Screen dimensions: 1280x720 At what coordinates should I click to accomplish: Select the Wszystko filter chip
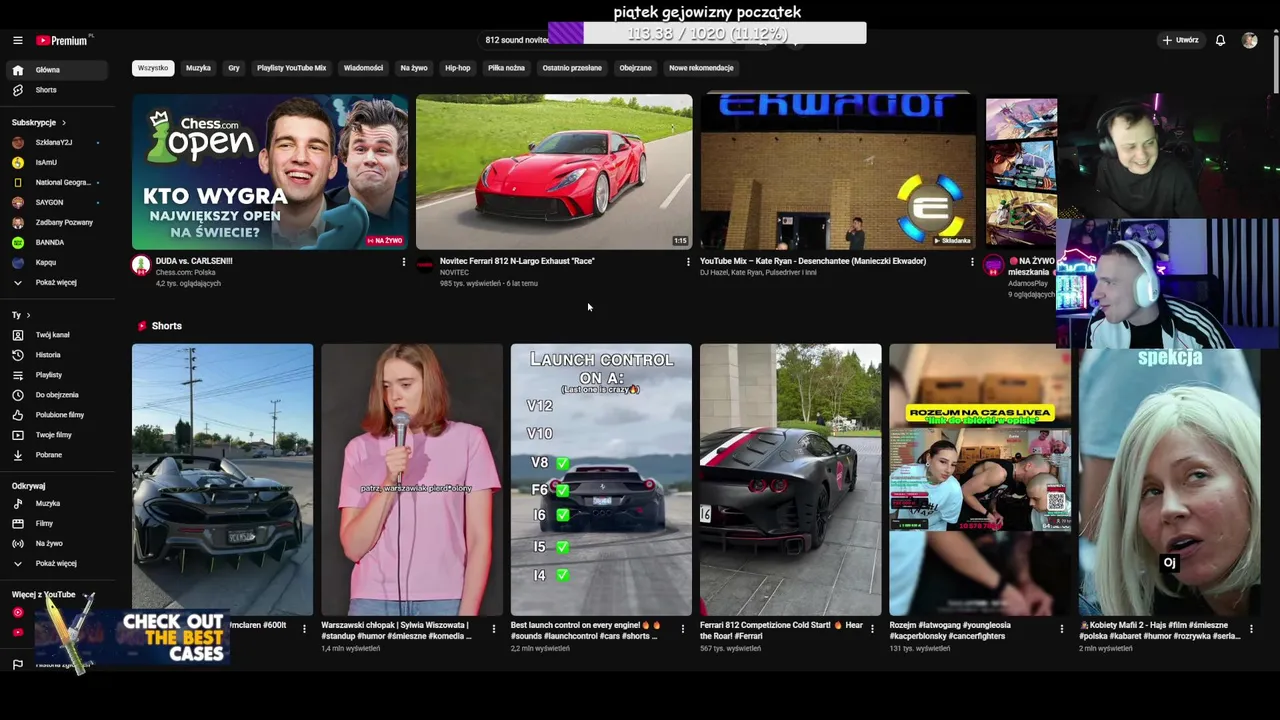[153, 68]
